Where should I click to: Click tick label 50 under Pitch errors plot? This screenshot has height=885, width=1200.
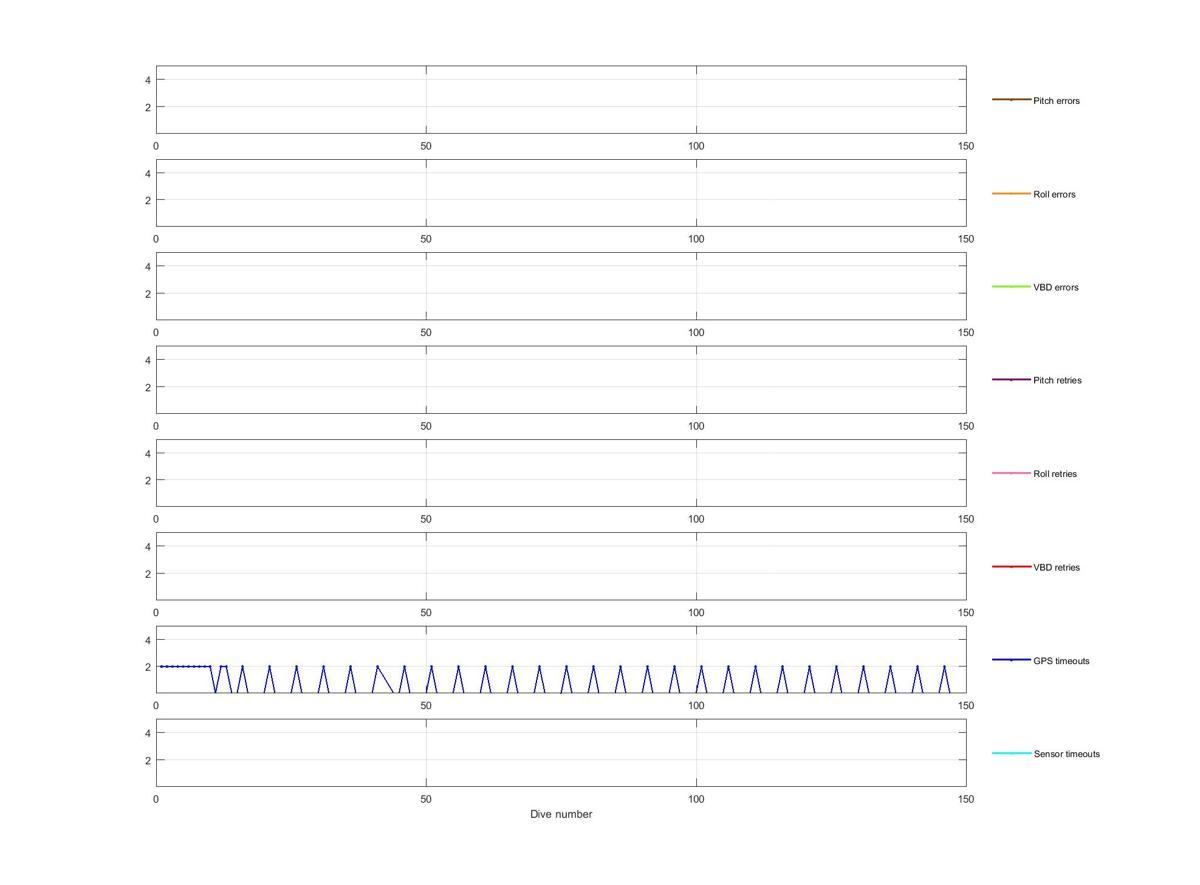(426, 146)
